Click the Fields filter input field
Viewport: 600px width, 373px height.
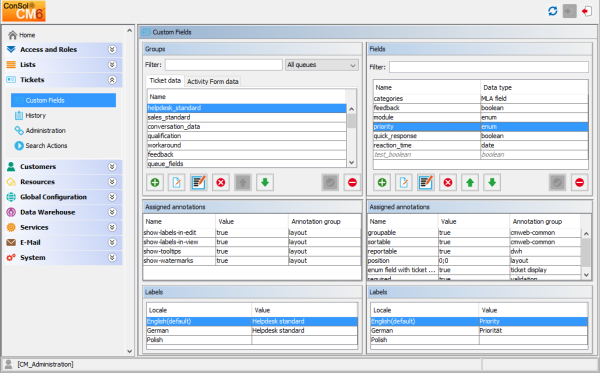tap(489, 67)
